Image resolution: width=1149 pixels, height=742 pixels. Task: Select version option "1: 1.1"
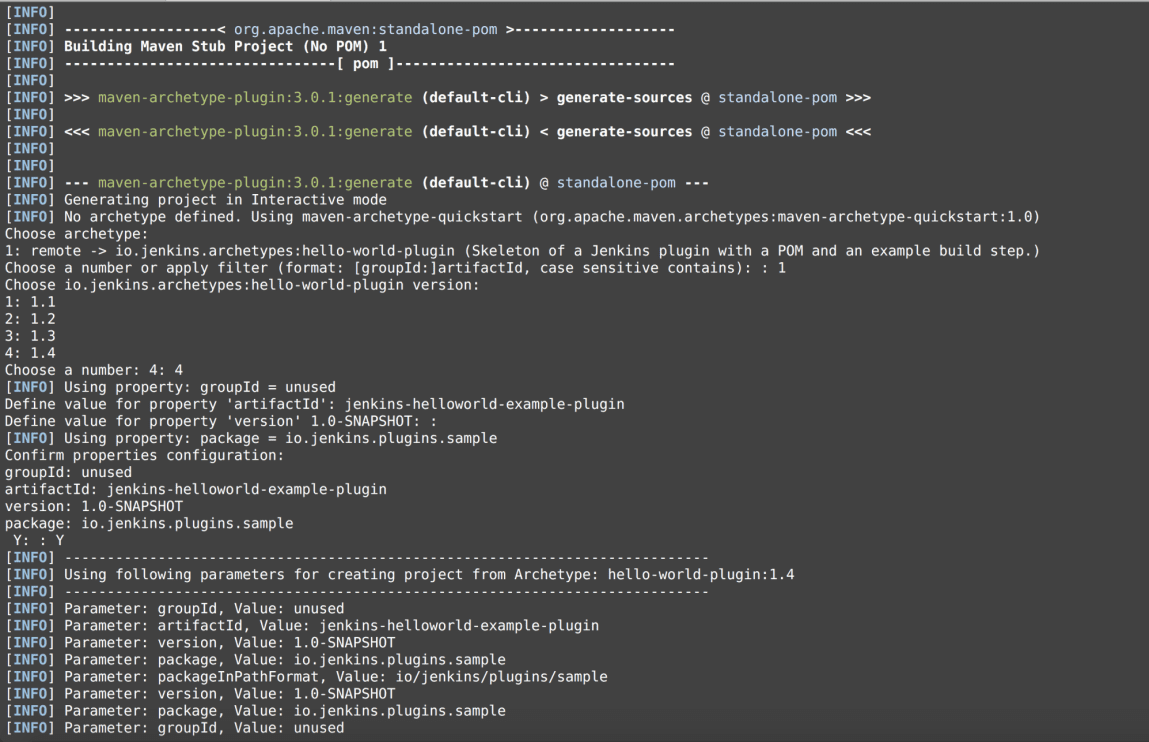pos(30,301)
